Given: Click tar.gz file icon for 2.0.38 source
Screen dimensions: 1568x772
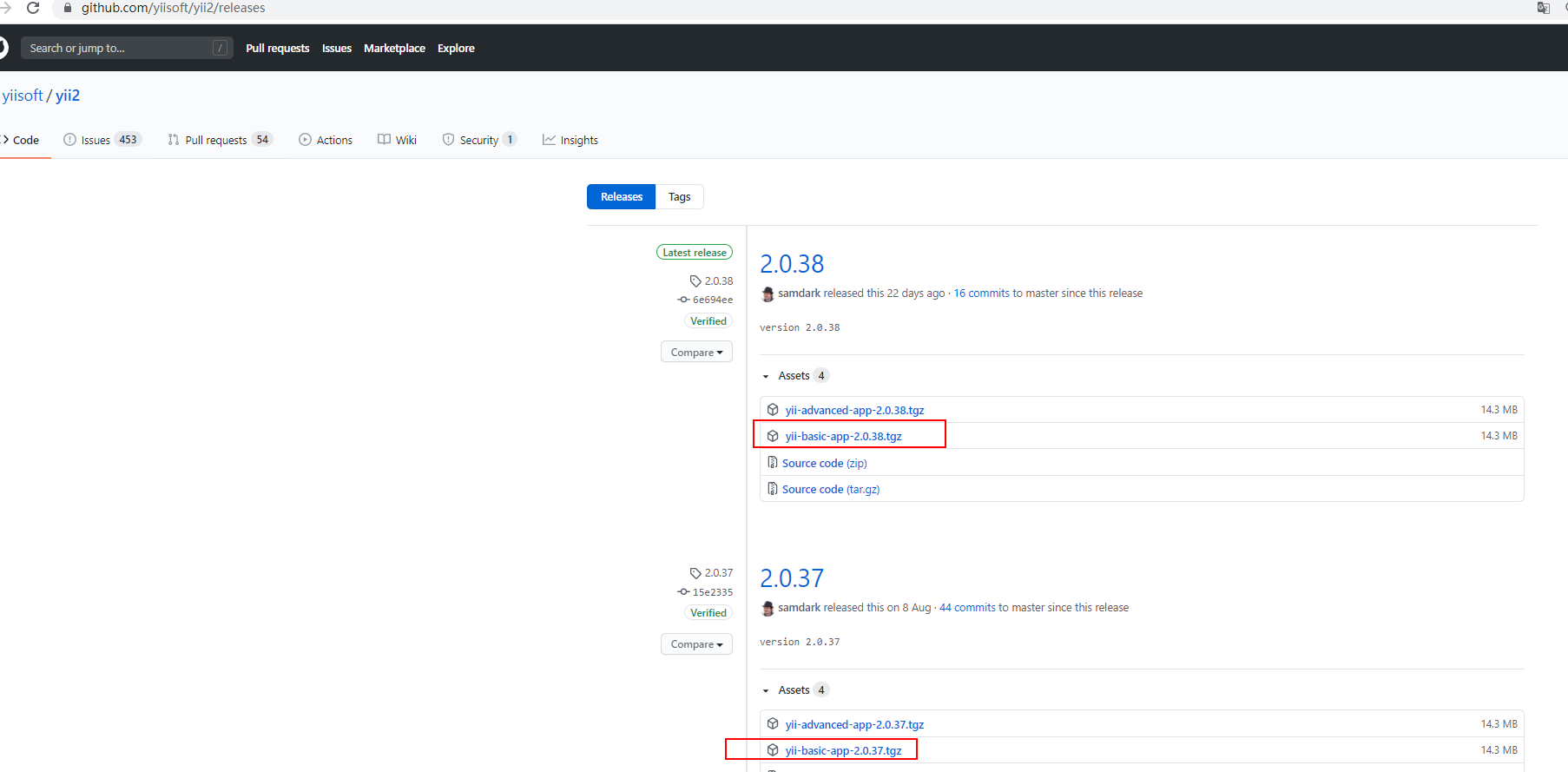Looking at the screenshot, I should point(773,488).
